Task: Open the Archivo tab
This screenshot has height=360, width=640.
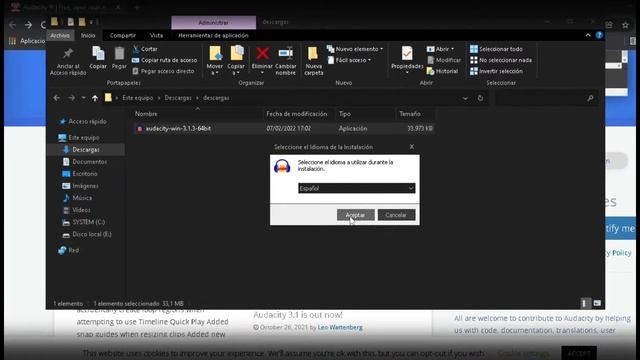Action: point(60,36)
